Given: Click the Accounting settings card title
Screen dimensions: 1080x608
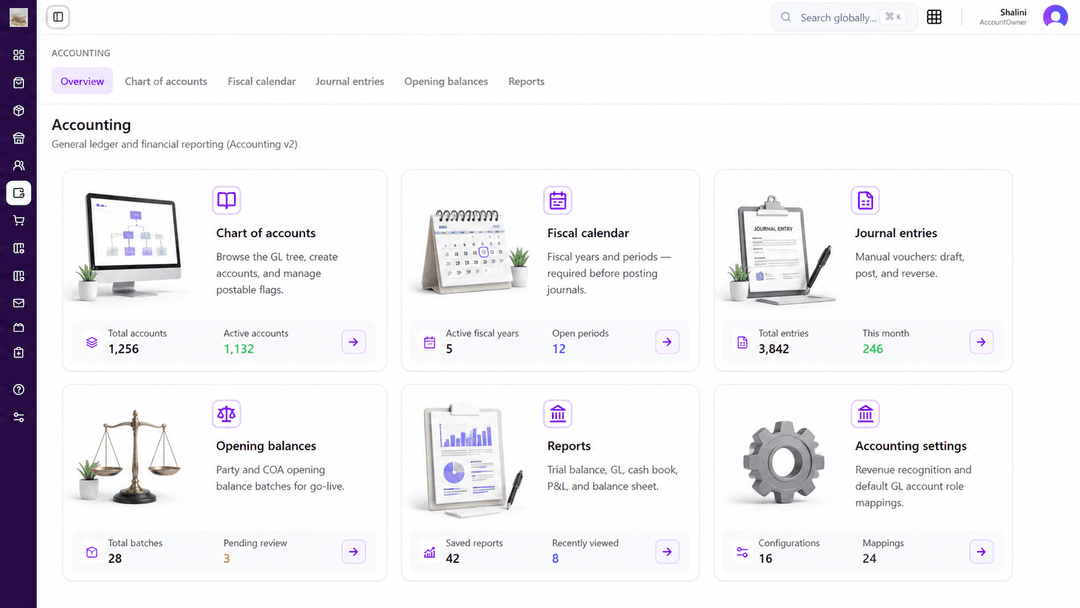Looking at the screenshot, I should (x=911, y=446).
